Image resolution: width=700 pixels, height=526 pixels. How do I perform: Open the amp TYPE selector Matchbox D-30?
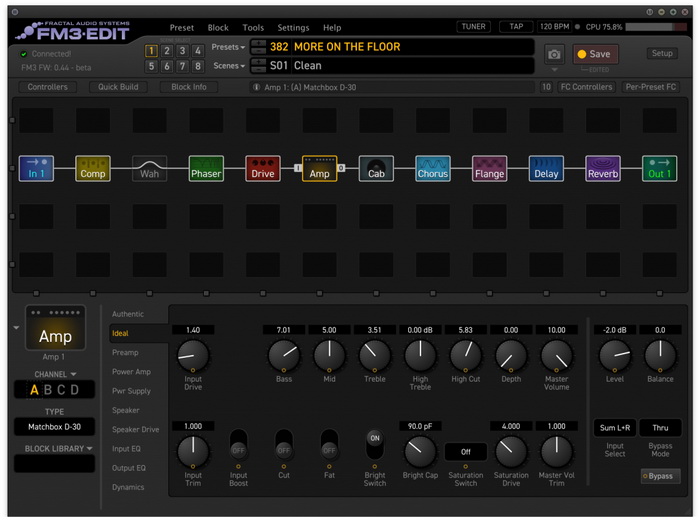(54, 427)
